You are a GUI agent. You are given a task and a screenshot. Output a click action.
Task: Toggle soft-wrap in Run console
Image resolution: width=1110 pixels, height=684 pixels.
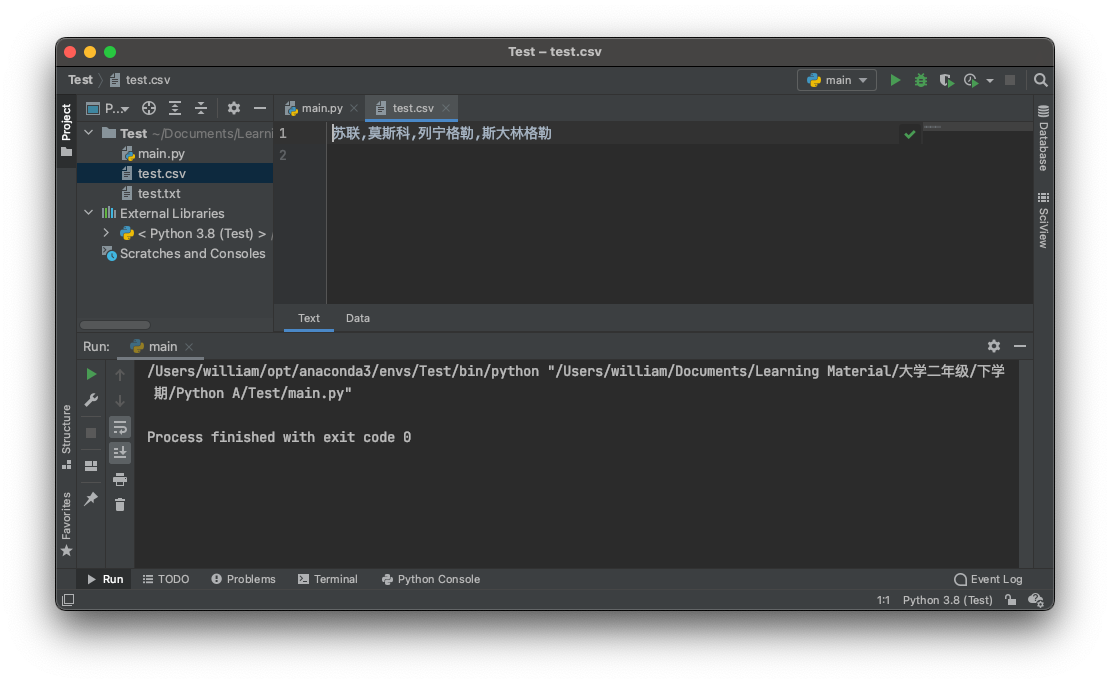click(120, 427)
